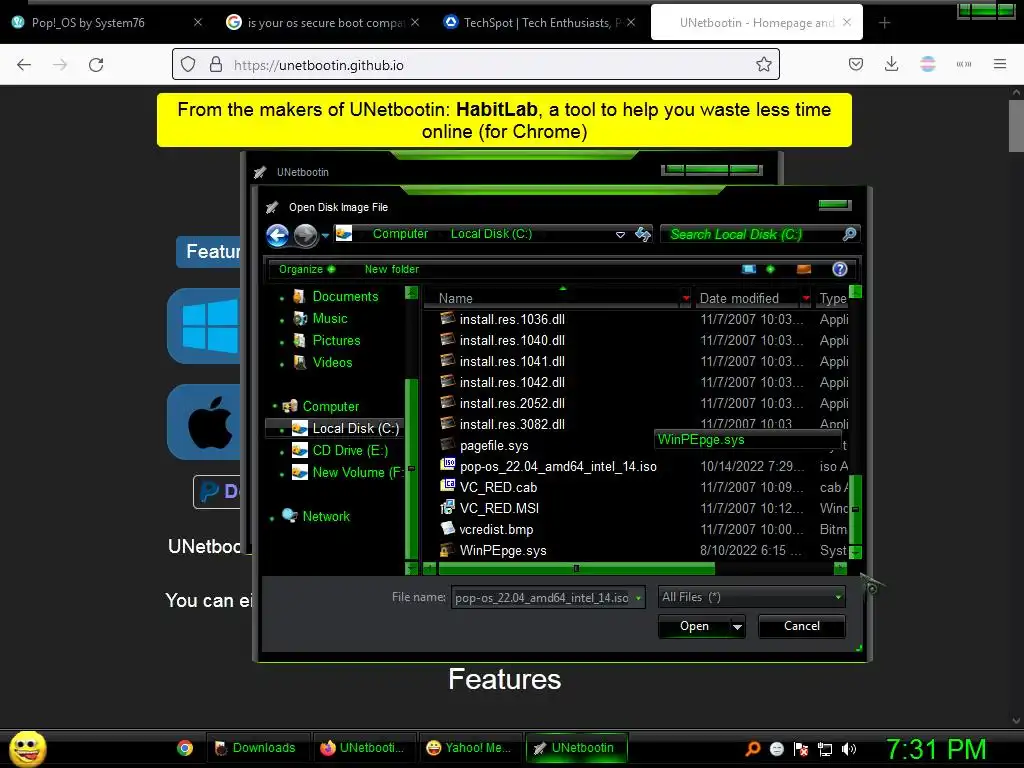Click the horizontal scrollbar in file list
This screenshot has height=768, width=1024.
pyautogui.click(x=577, y=569)
